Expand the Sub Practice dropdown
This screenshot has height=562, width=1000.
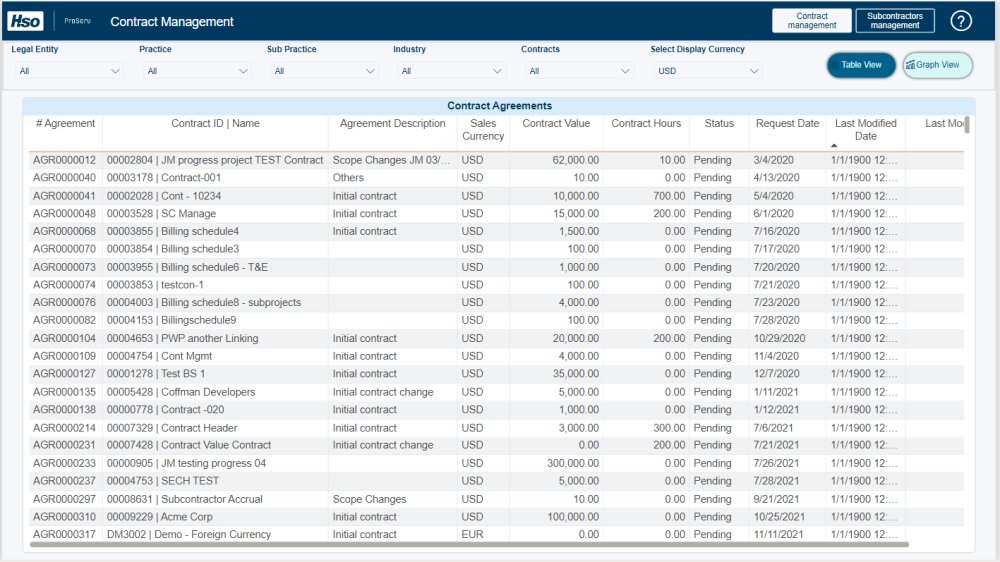click(324, 71)
